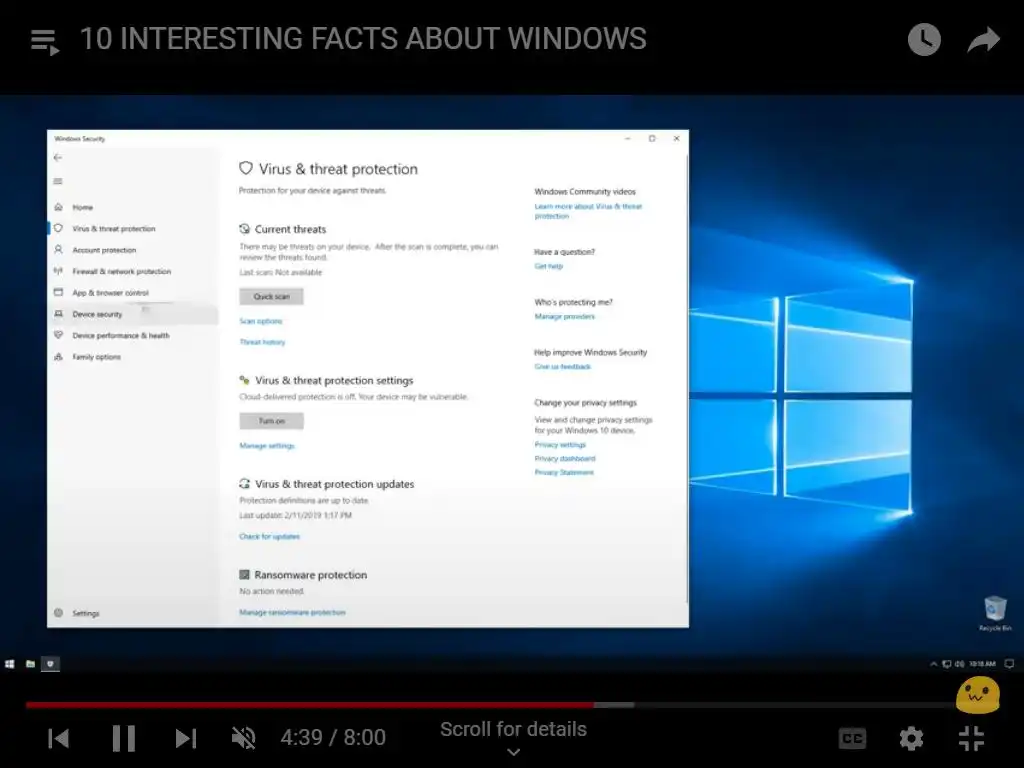Click the taskbar network icon

(946, 664)
